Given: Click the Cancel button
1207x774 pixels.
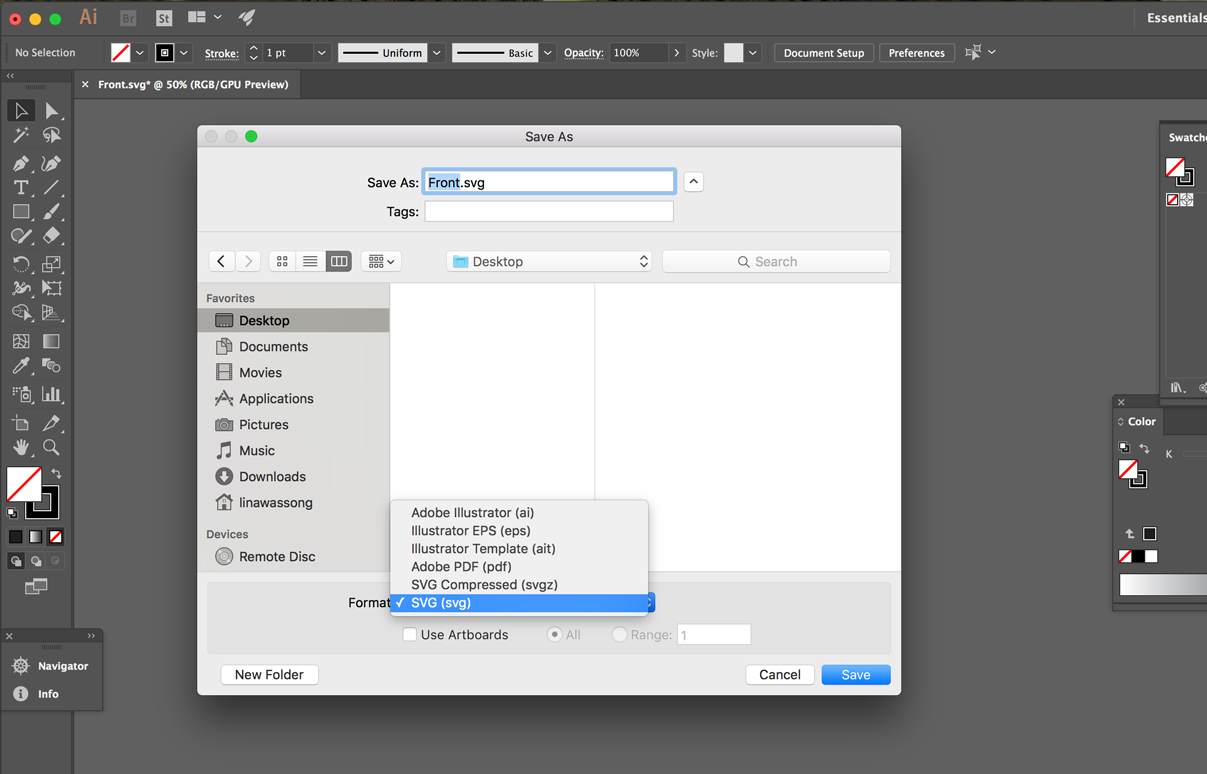Looking at the screenshot, I should point(780,675).
